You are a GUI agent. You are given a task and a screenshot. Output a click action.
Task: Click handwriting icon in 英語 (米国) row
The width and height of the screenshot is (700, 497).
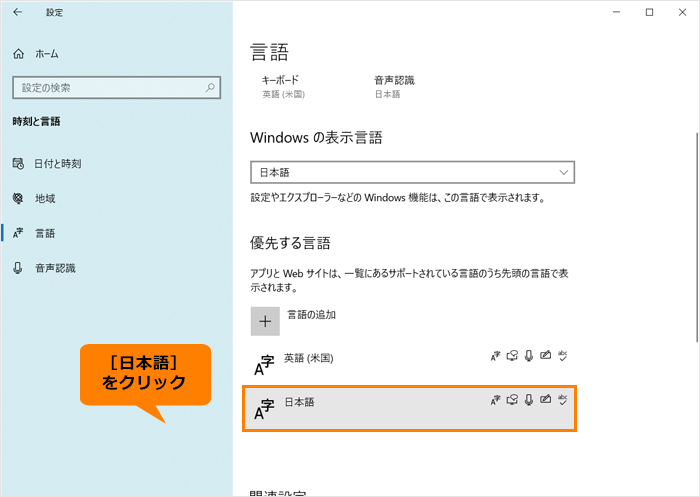click(545, 355)
